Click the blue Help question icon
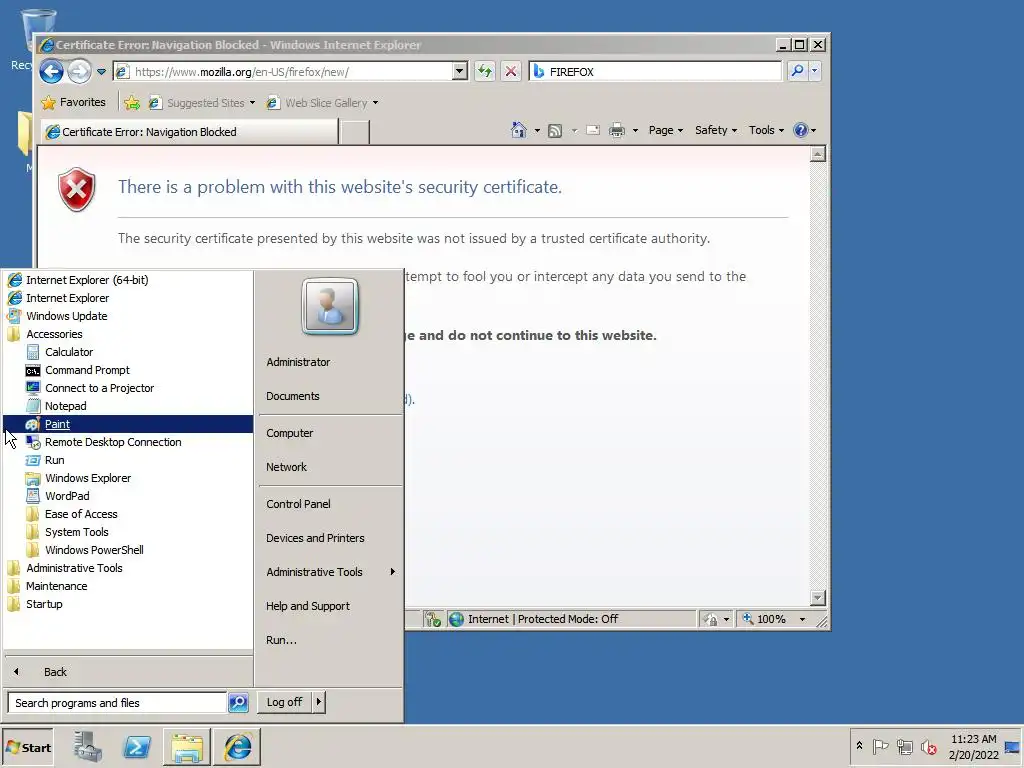Screen dimensions: 1024x768 click(801, 130)
